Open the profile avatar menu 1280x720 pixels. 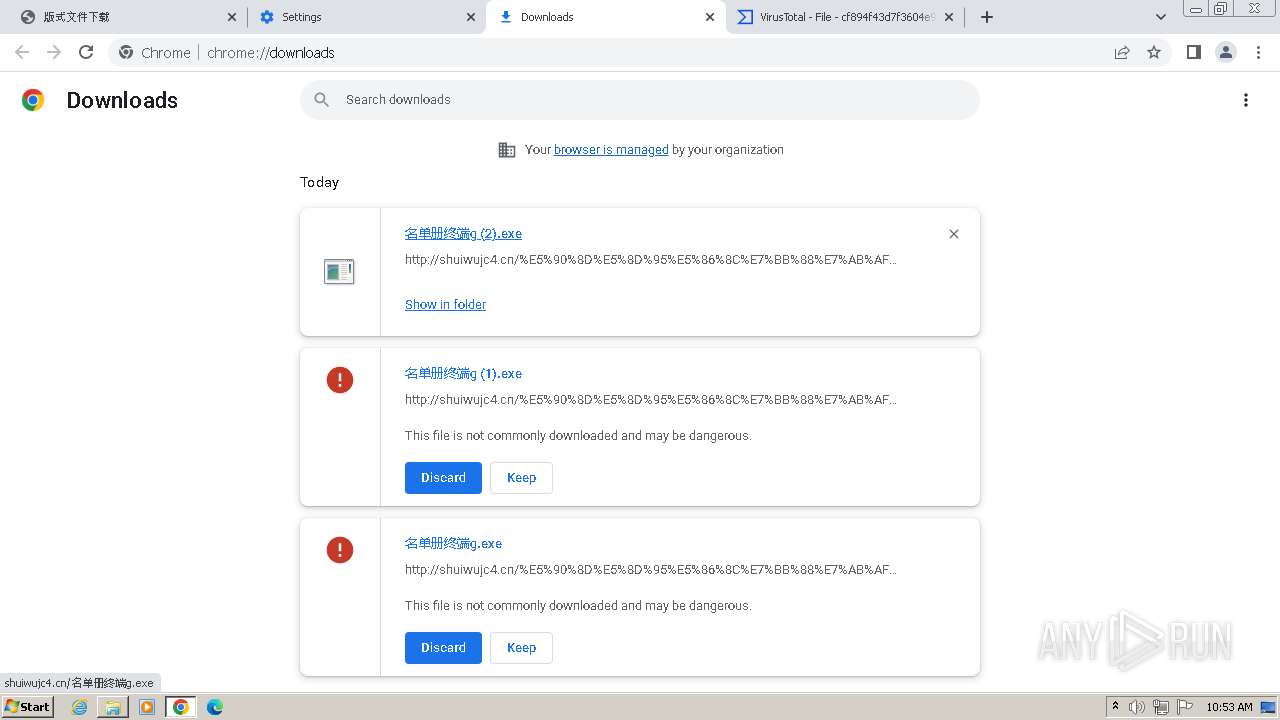pyautogui.click(x=1225, y=52)
